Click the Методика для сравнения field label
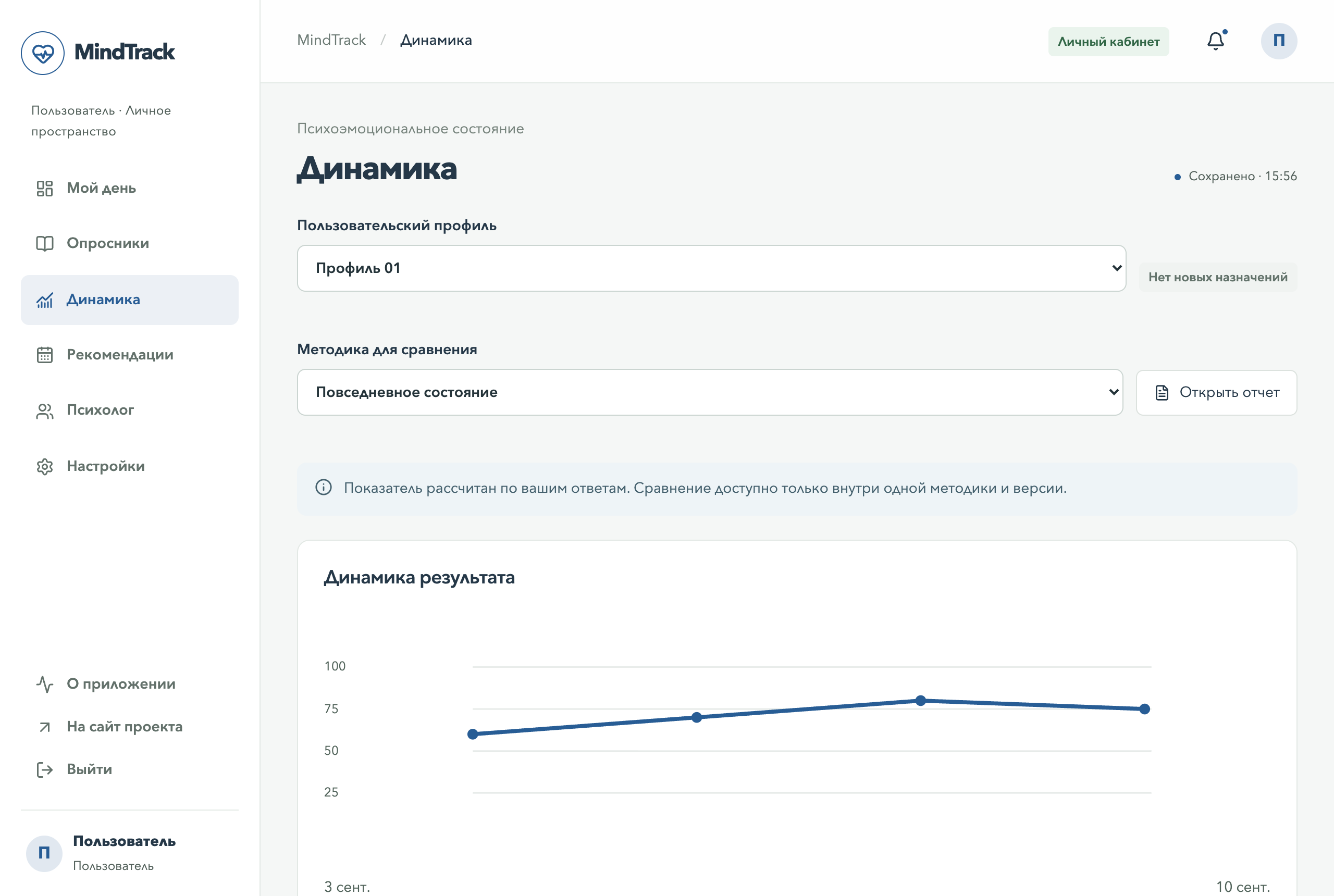1334x896 pixels. click(x=387, y=350)
